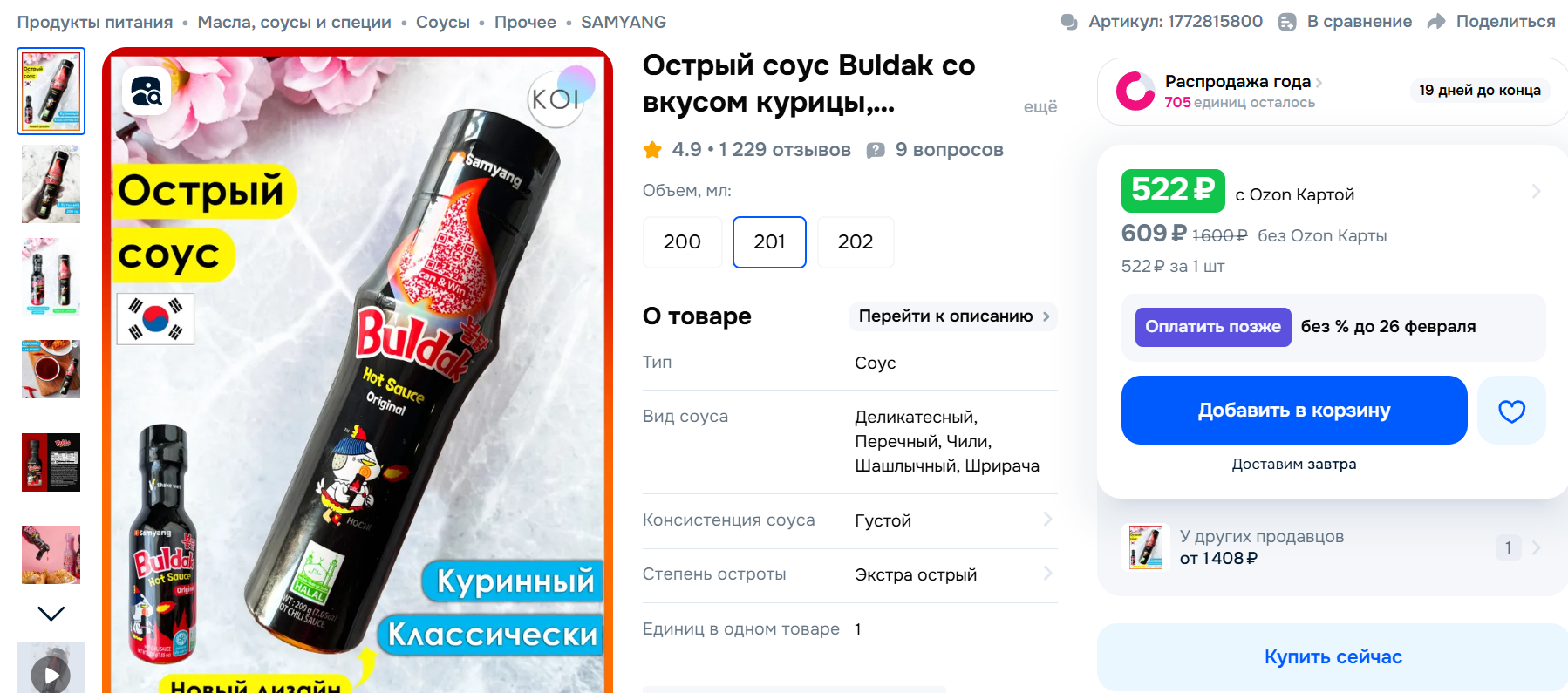Click Оплатить позже purple button
1568x693 pixels.
click(1213, 327)
